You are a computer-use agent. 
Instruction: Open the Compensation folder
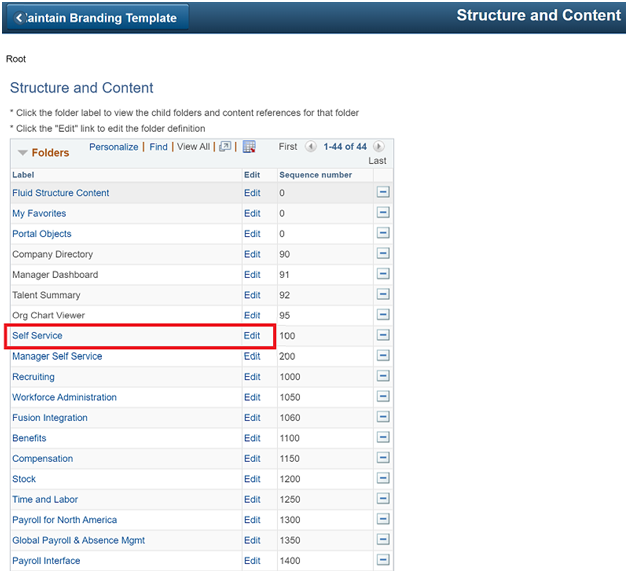[x=42, y=458]
